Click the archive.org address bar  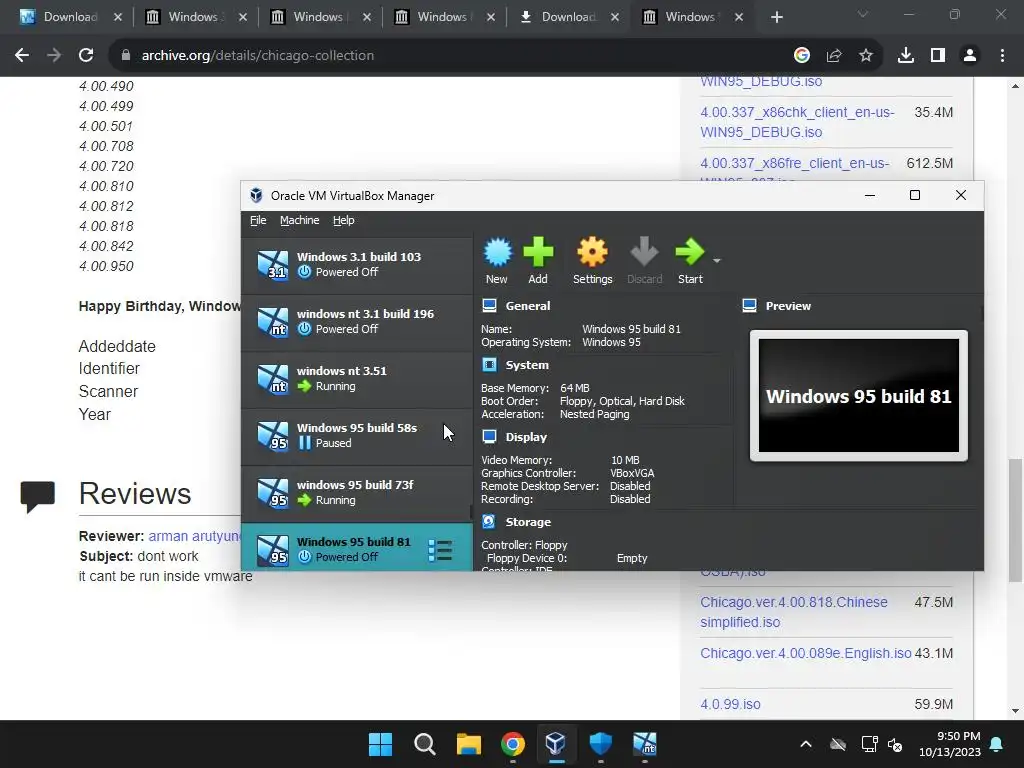[x=451, y=56]
